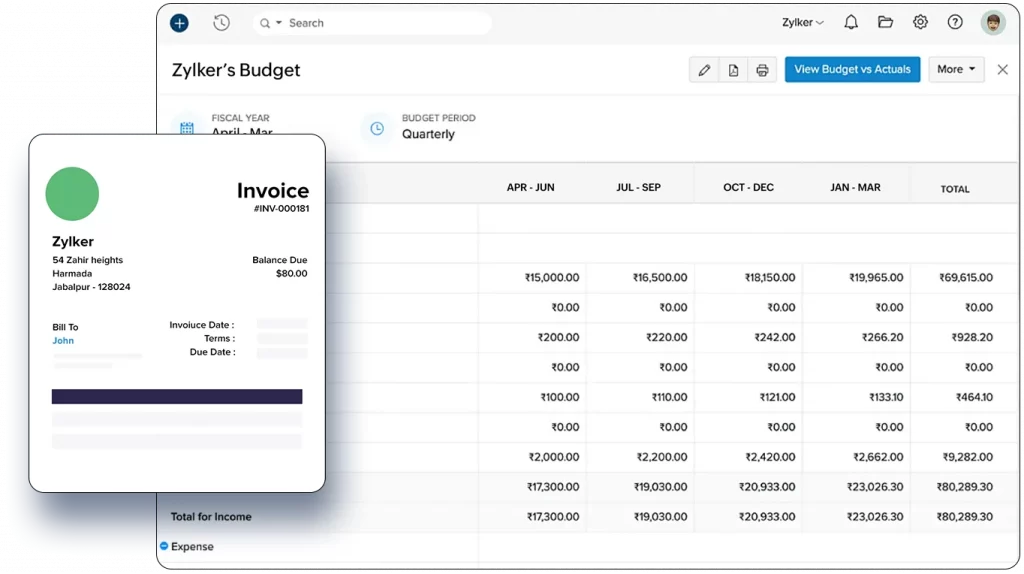Edit the budget with the pencil icon

coord(704,70)
